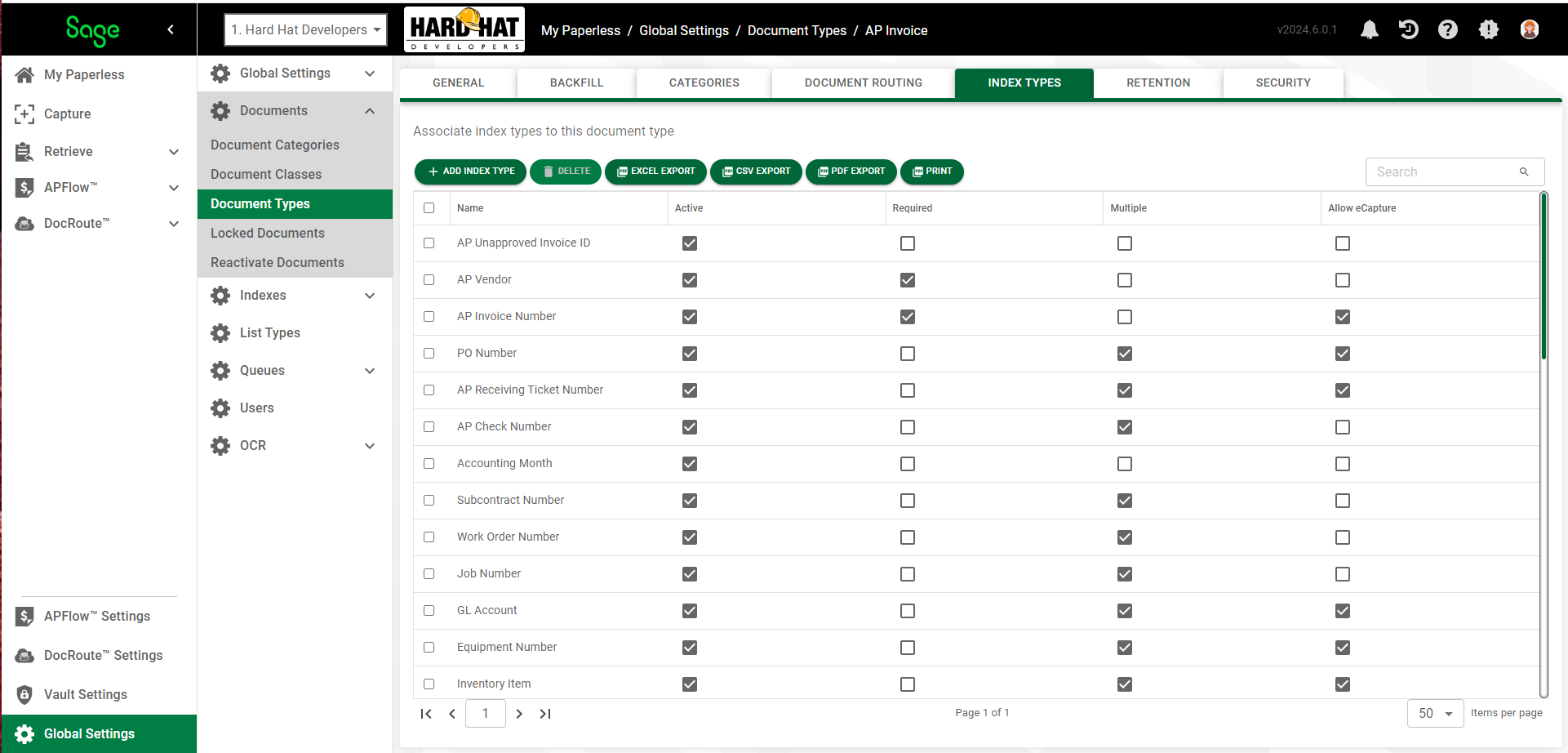
Task: Switch to the Retention tab
Action: [1158, 83]
